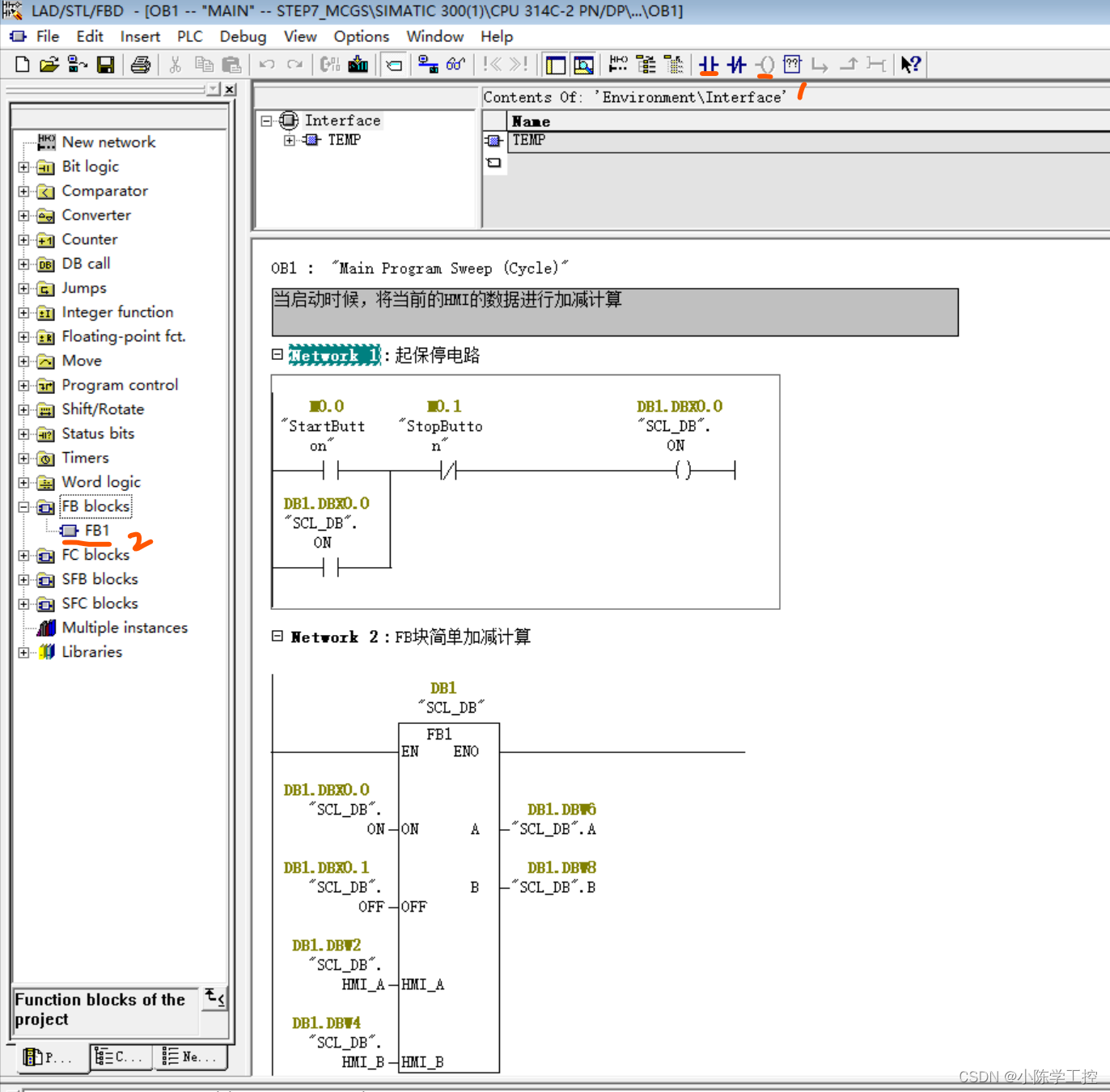Collapse the FB blocks category

pos(23,506)
